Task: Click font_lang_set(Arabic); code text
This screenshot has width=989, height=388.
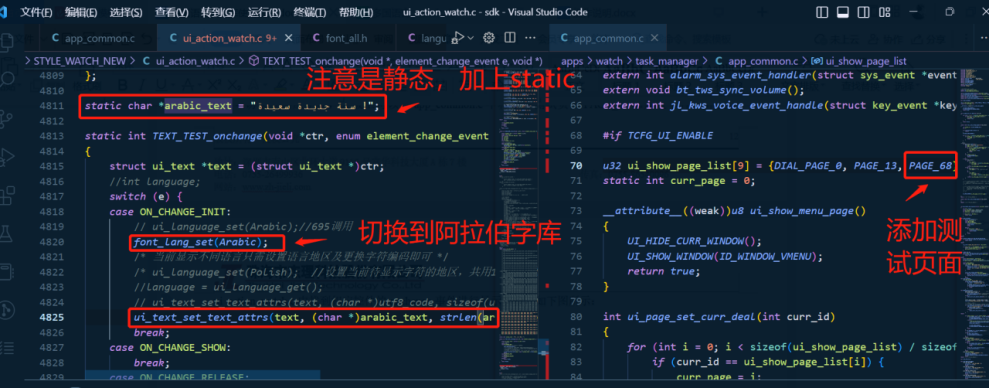Action: (201, 242)
